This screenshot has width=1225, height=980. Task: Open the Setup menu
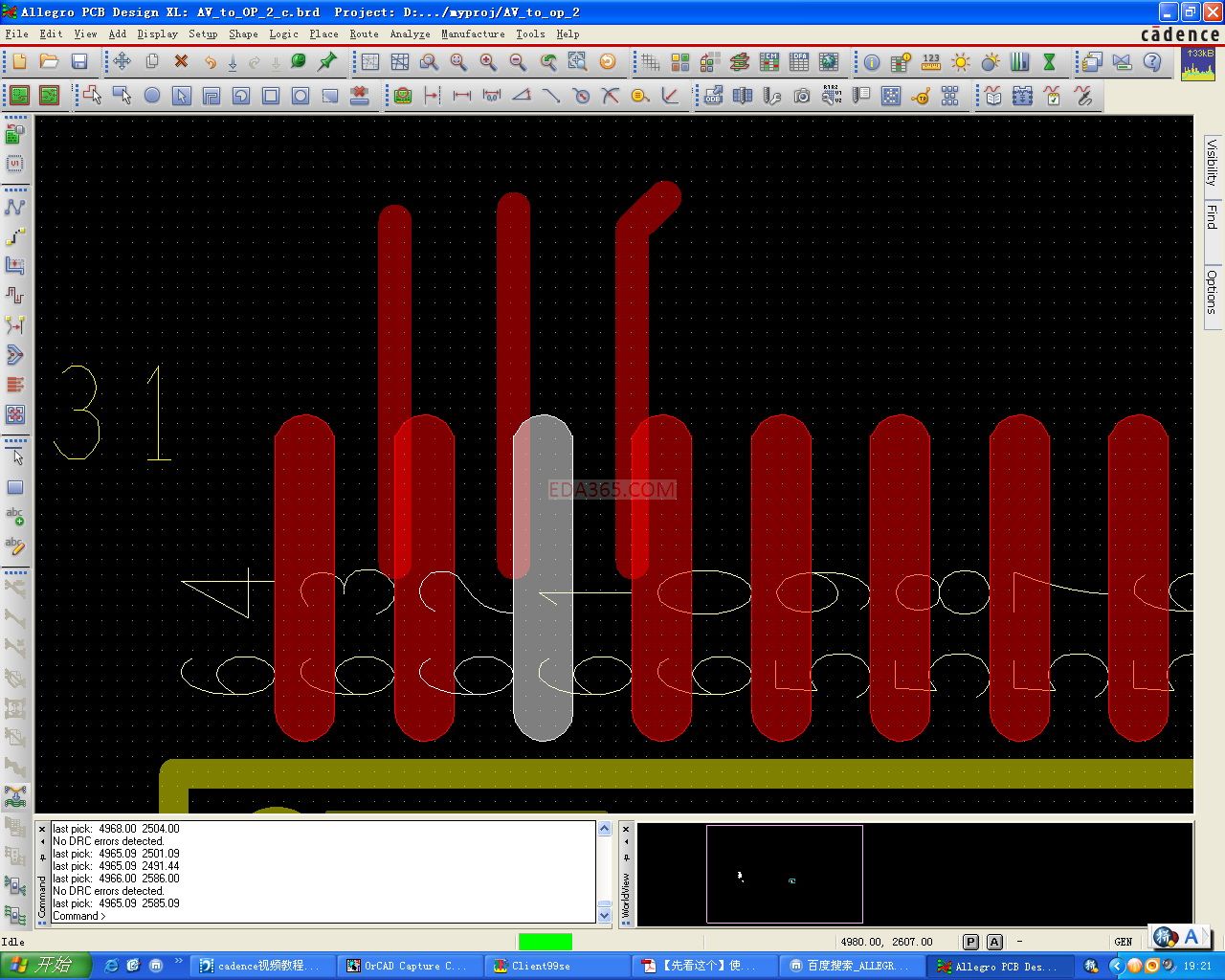point(203,33)
